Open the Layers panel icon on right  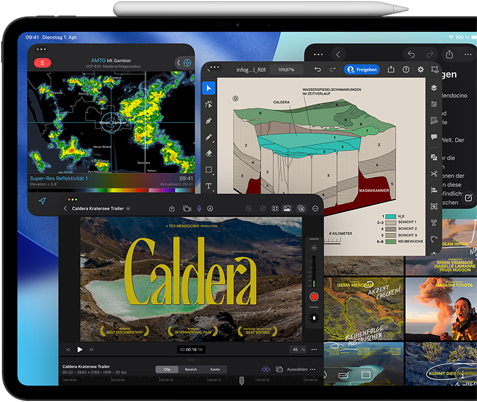click(x=434, y=88)
